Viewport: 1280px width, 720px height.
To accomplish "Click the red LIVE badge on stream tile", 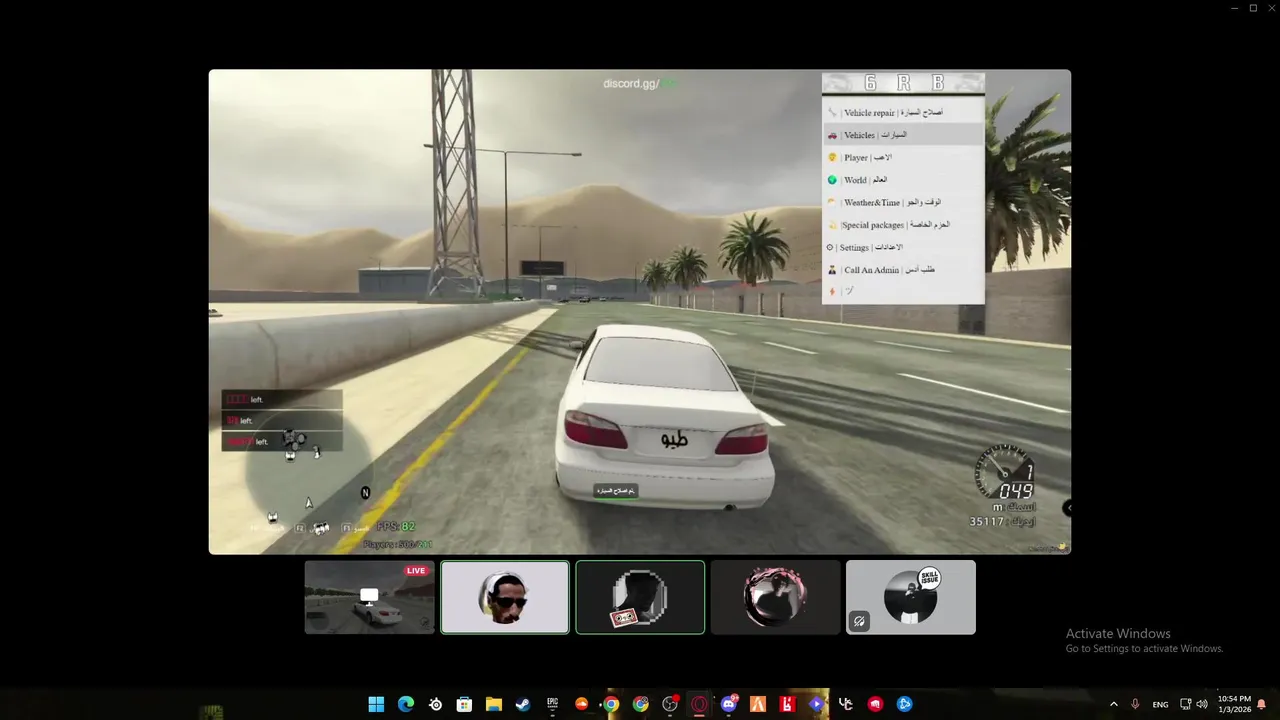I will tap(416, 571).
